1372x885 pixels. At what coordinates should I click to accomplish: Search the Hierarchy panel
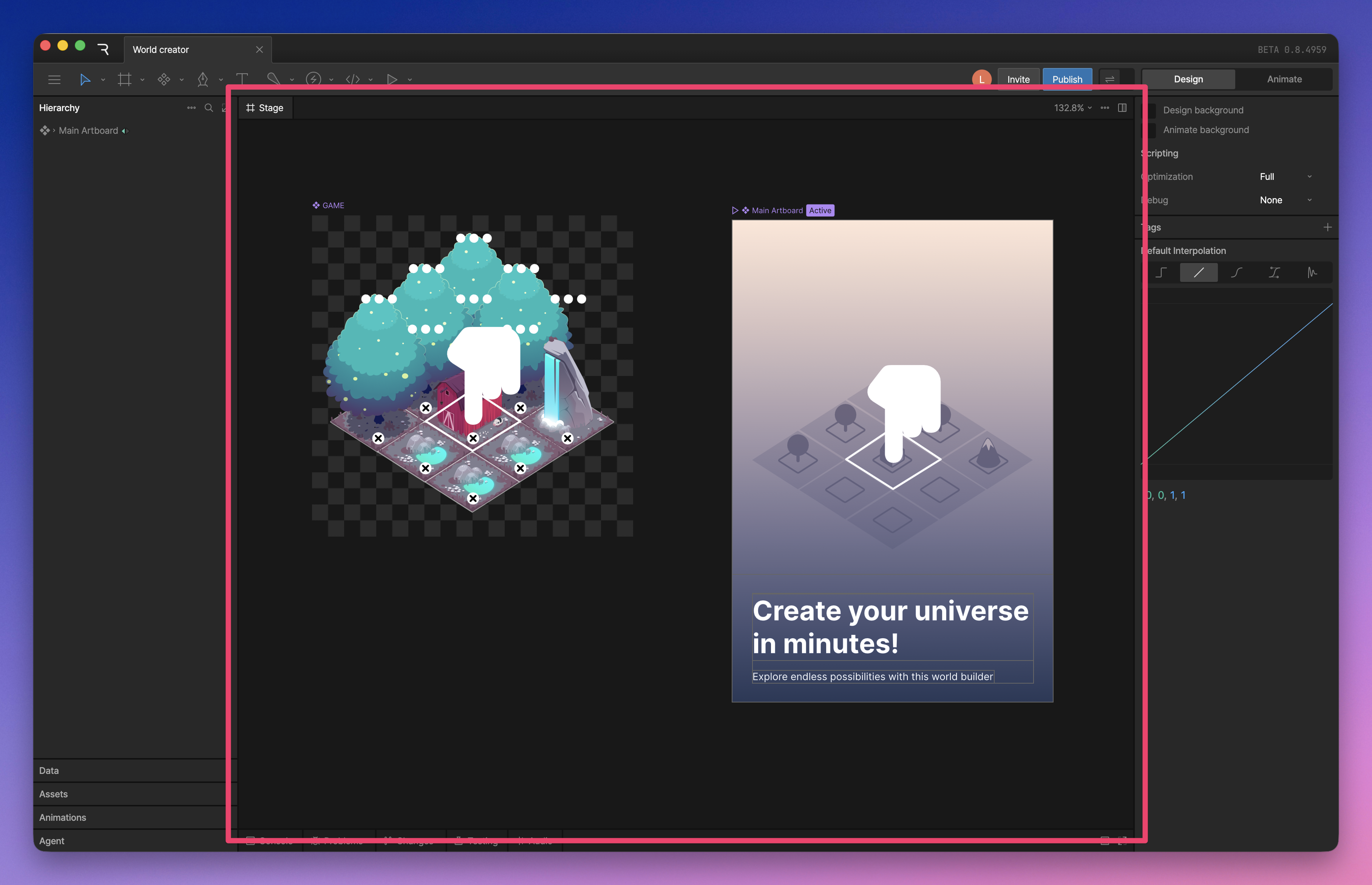[x=209, y=107]
